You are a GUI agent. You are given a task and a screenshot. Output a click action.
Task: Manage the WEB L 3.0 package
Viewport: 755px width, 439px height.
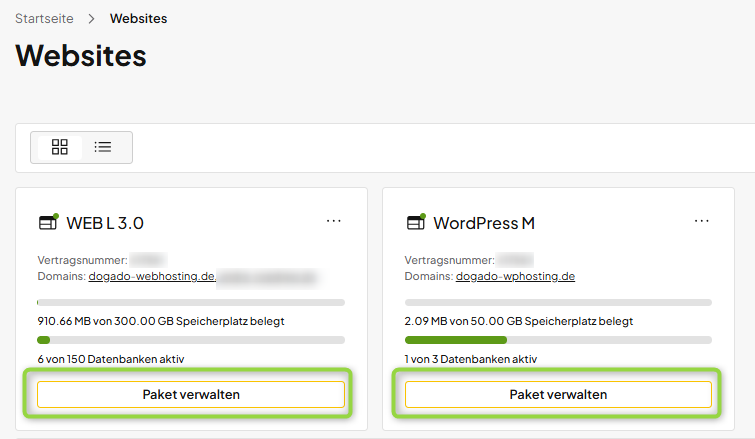[x=191, y=395]
